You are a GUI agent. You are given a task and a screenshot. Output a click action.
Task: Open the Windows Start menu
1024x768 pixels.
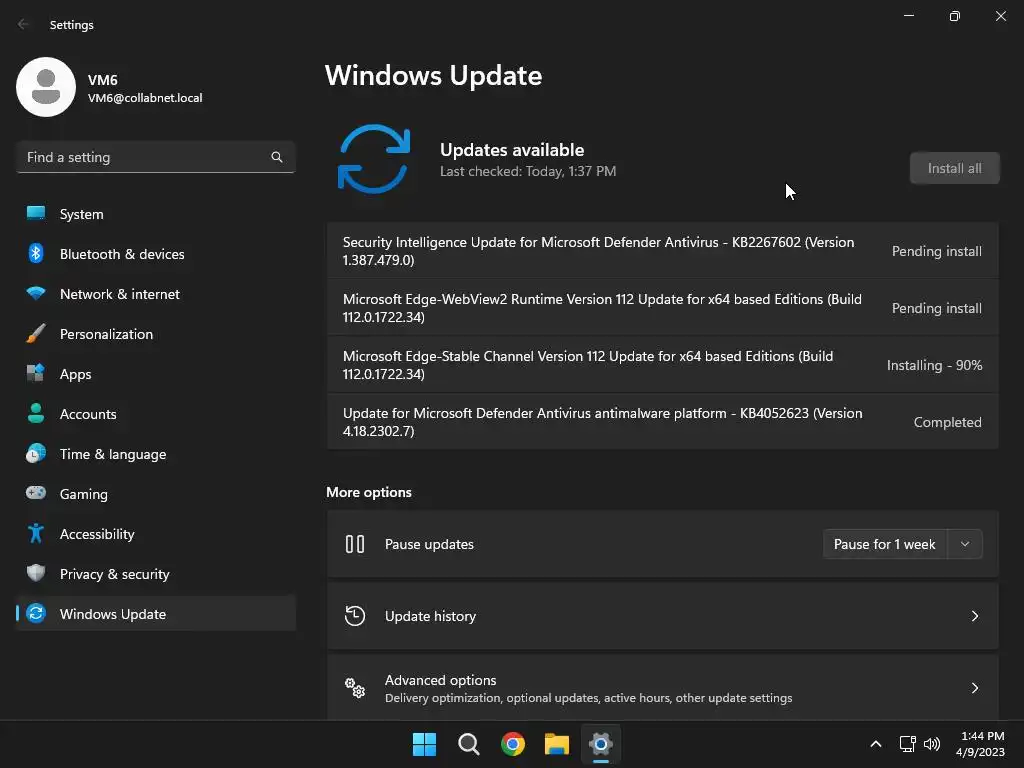click(x=424, y=744)
